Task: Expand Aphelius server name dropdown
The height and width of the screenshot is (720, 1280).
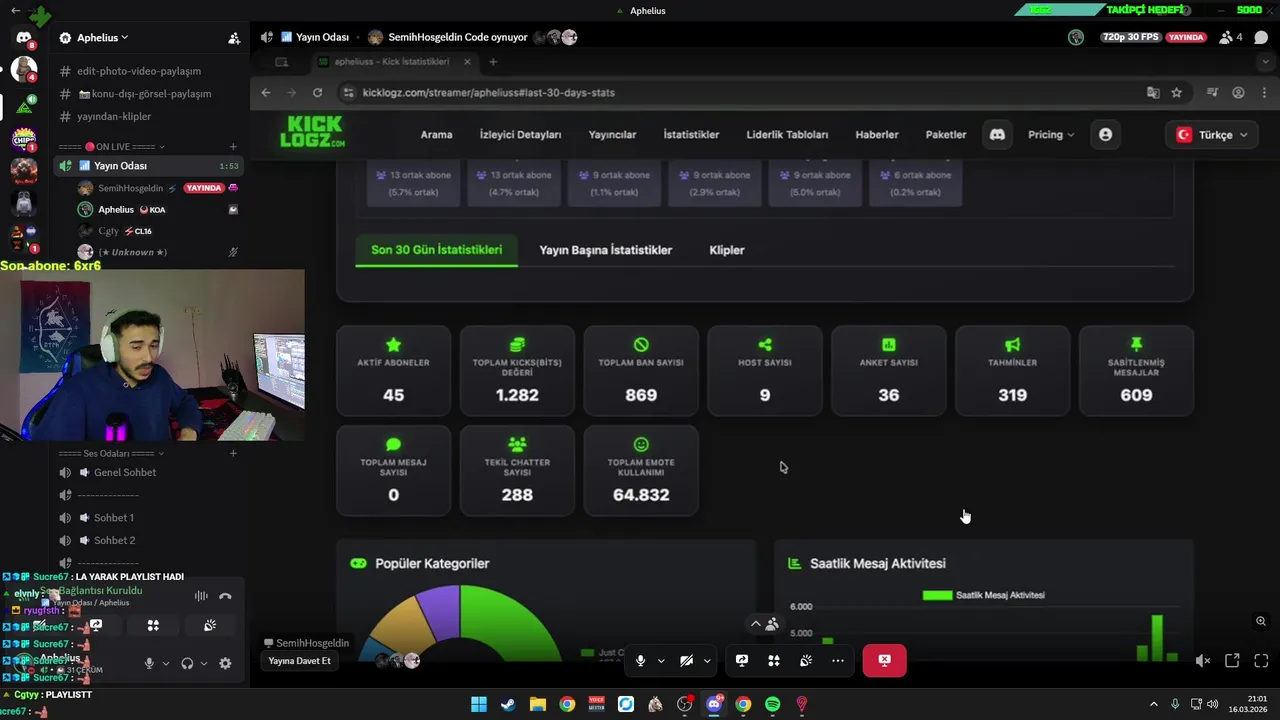Action: [x=103, y=38]
